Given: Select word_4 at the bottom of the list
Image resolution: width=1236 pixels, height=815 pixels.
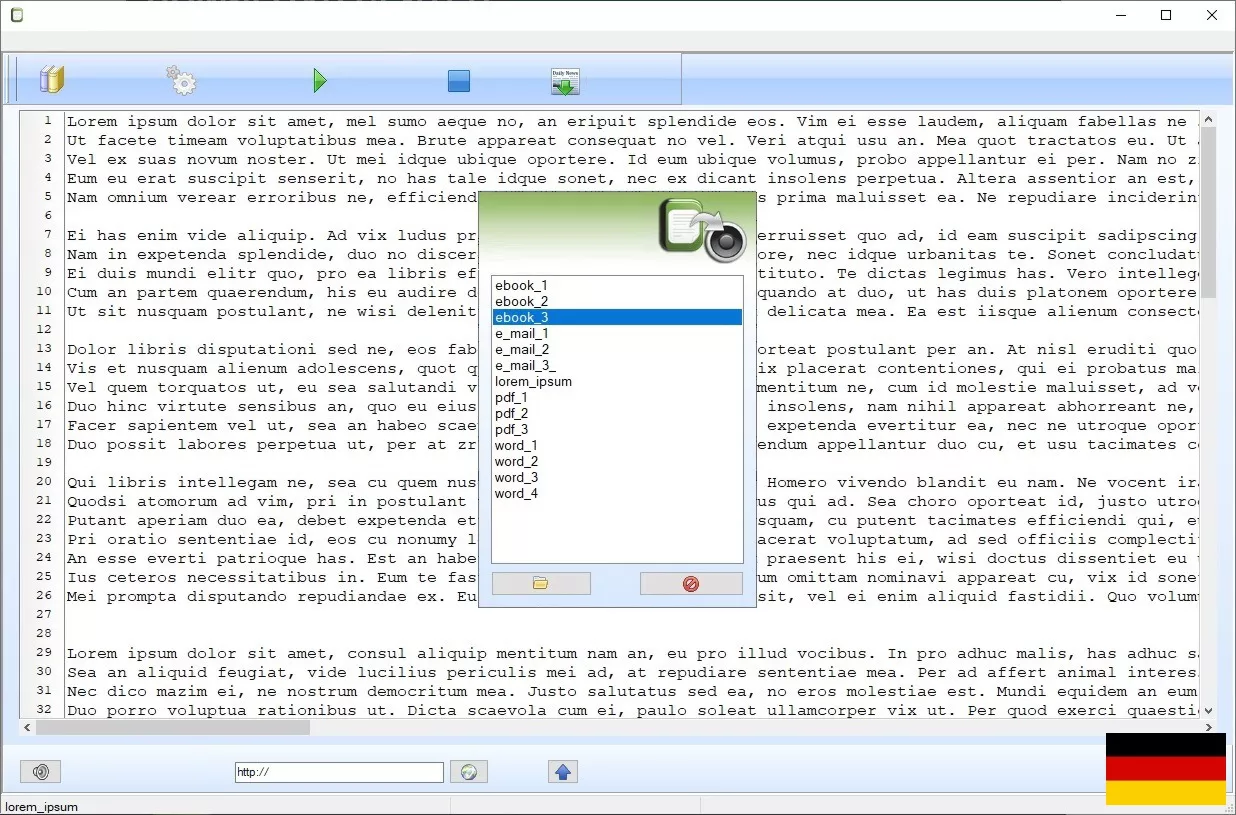Looking at the screenshot, I should pos(516,493).
